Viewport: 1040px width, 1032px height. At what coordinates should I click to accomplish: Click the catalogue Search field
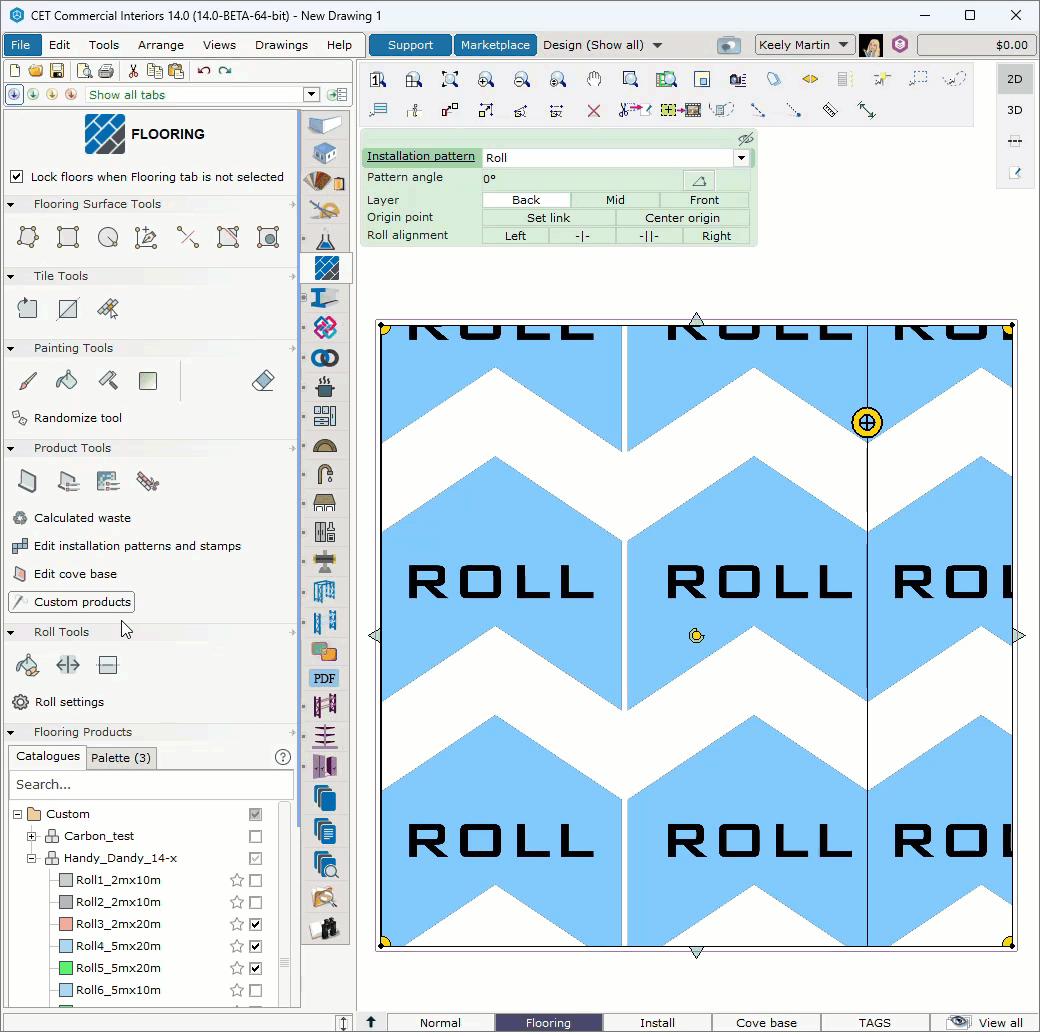(151, 785)
